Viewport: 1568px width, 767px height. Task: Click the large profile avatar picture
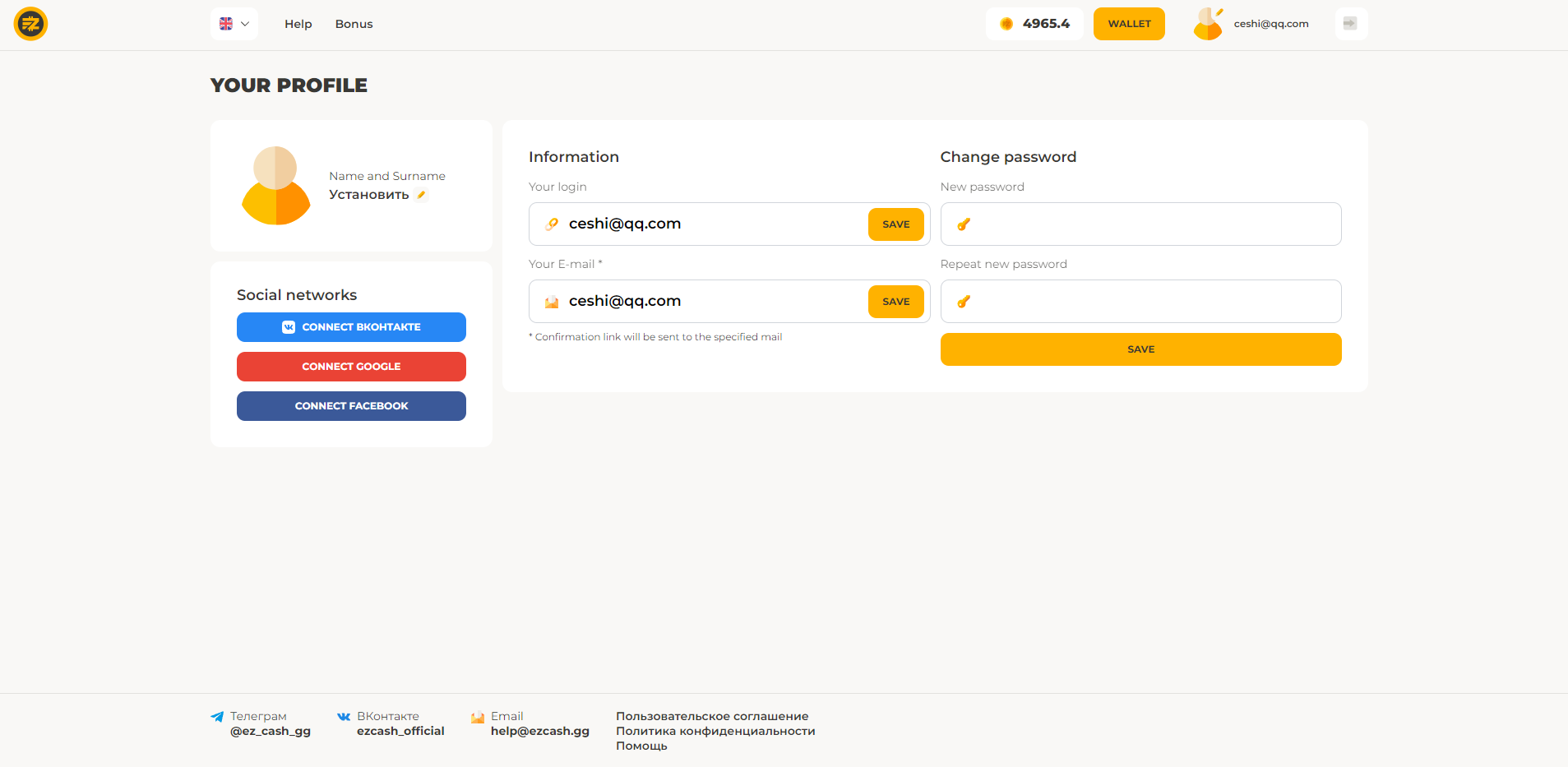(275, 186)
